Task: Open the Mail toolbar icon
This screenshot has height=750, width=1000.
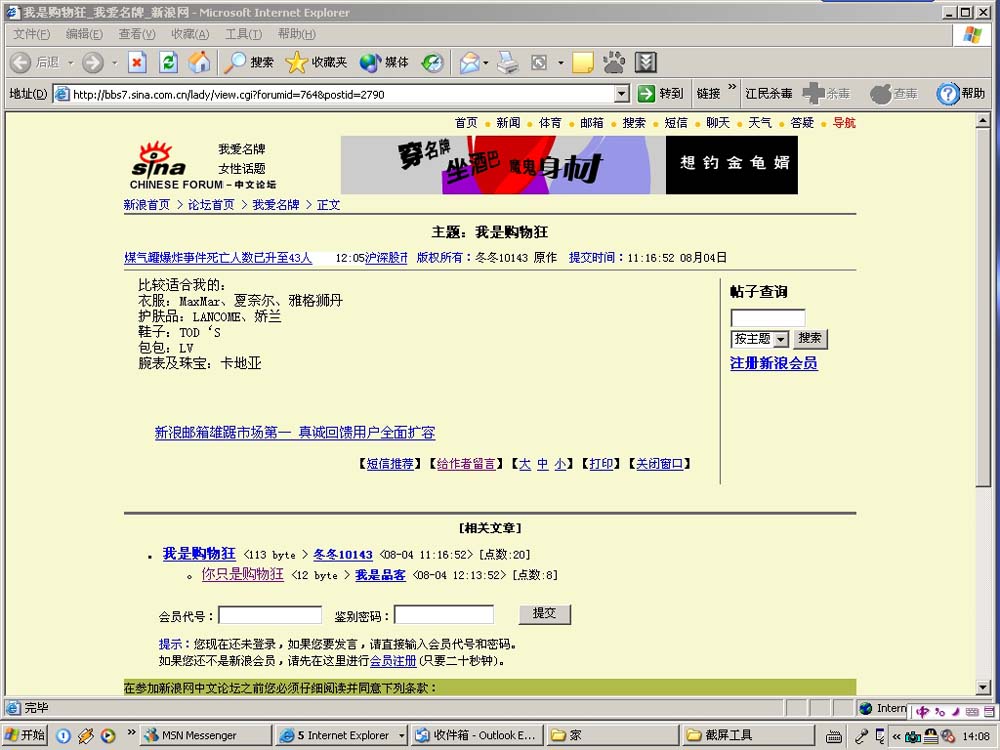Action: click(469, 62)
